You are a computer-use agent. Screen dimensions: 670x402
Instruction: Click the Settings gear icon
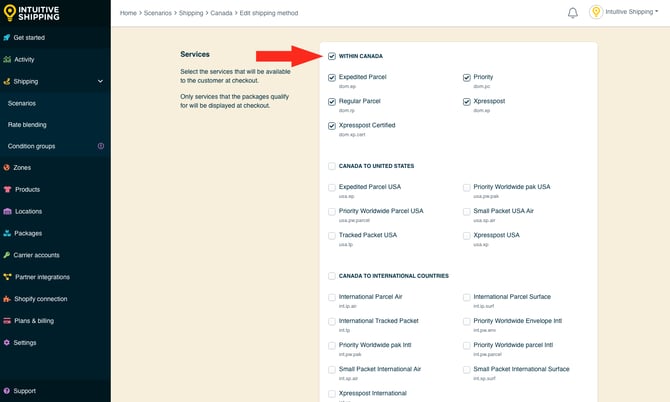click(6, 343)
